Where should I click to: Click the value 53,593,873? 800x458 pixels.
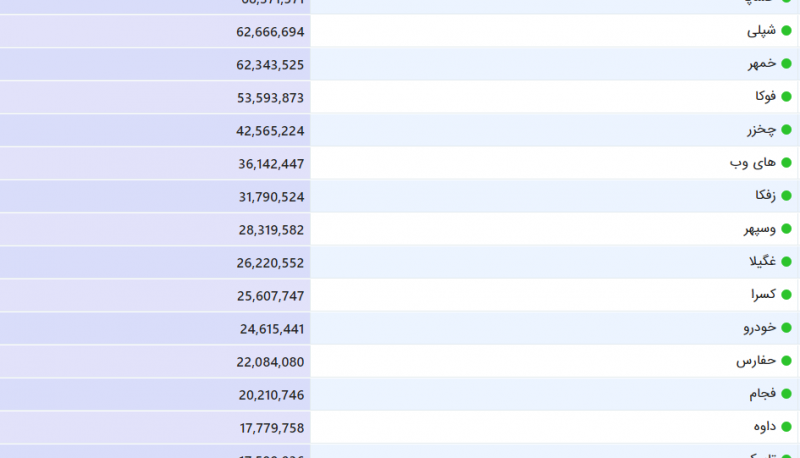point(270,98)
